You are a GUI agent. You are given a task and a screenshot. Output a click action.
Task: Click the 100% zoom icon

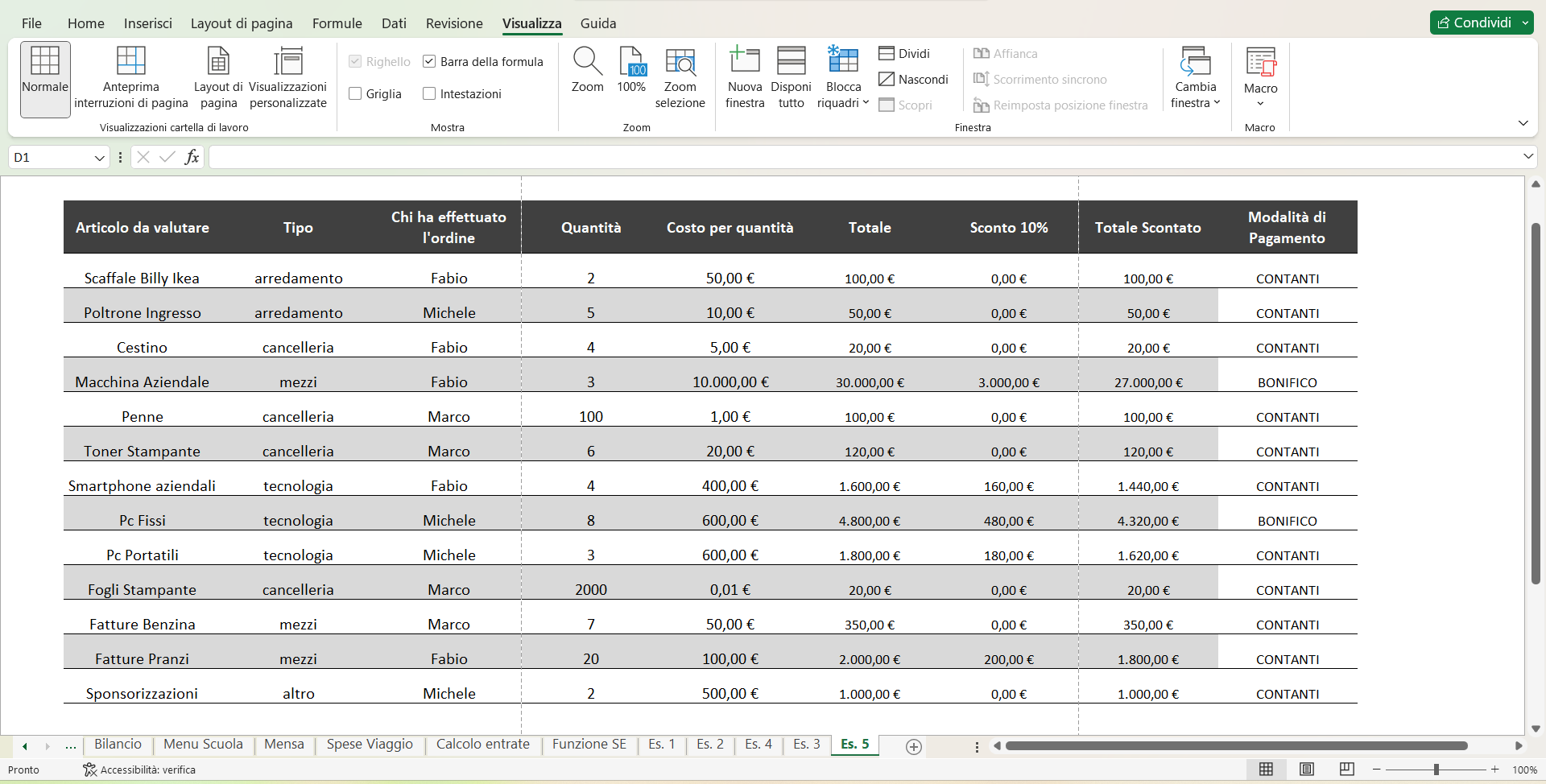[631, 62]
